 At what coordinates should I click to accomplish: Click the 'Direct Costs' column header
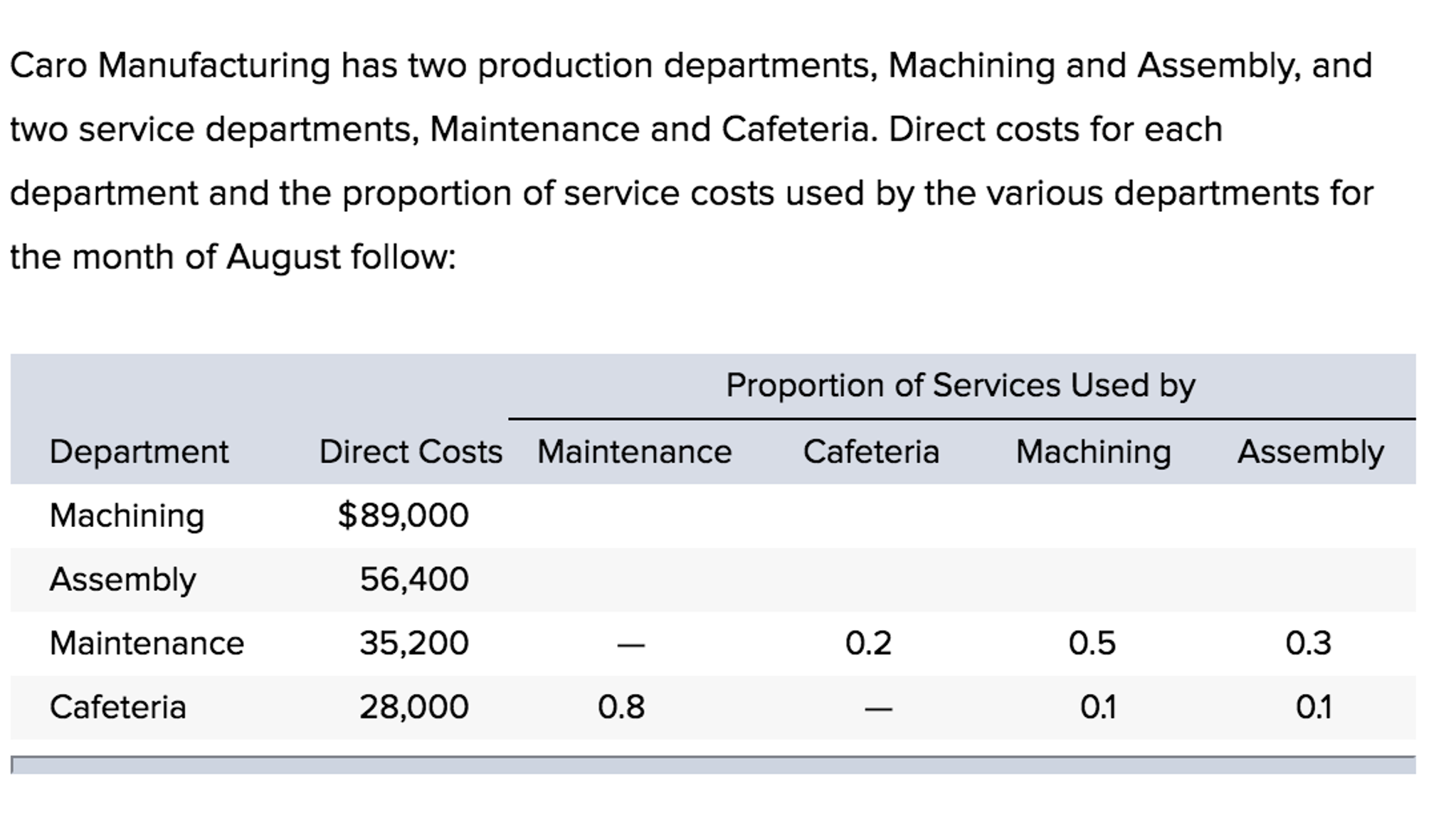(x=411, y=452)
